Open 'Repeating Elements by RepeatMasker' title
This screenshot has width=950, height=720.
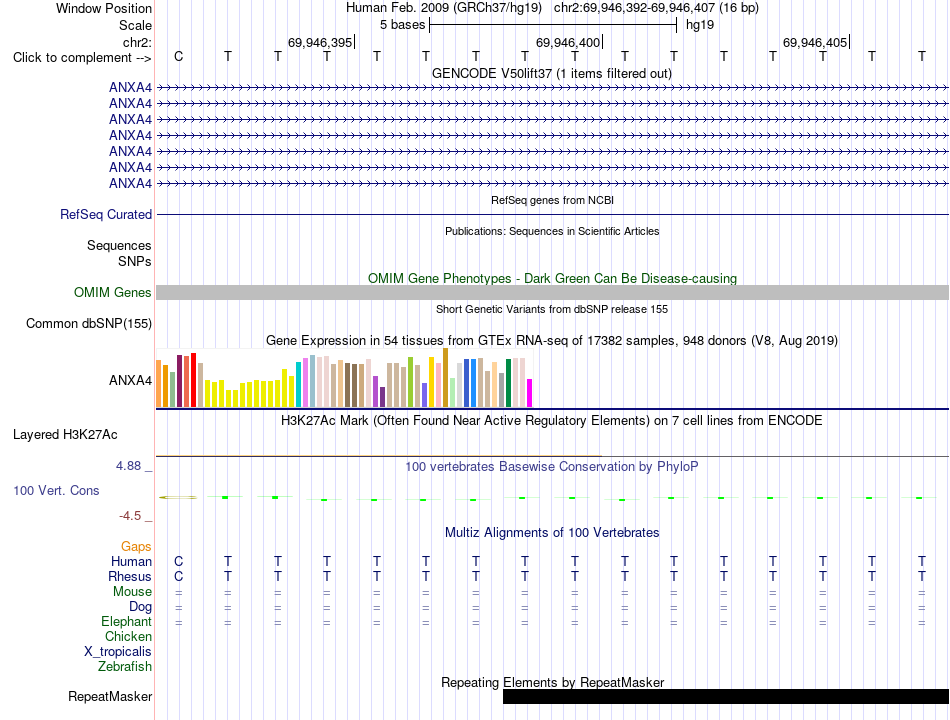(552, 682)
